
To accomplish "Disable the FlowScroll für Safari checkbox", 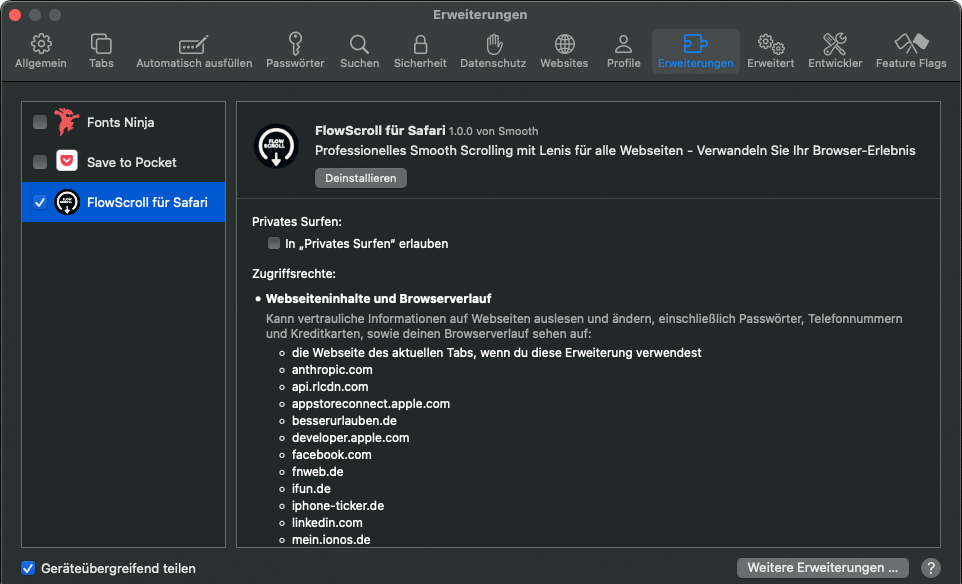I will point(40,202).
